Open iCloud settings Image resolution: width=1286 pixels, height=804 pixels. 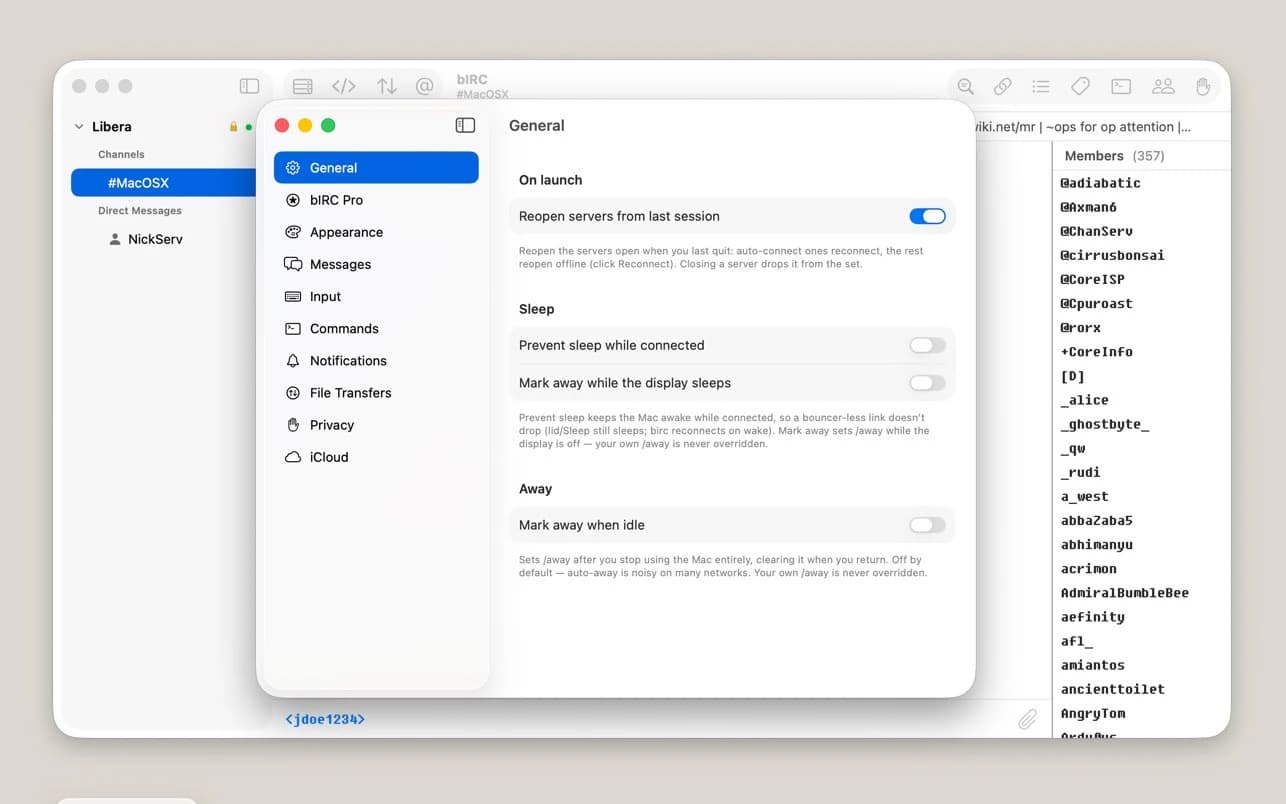point(376,457)
